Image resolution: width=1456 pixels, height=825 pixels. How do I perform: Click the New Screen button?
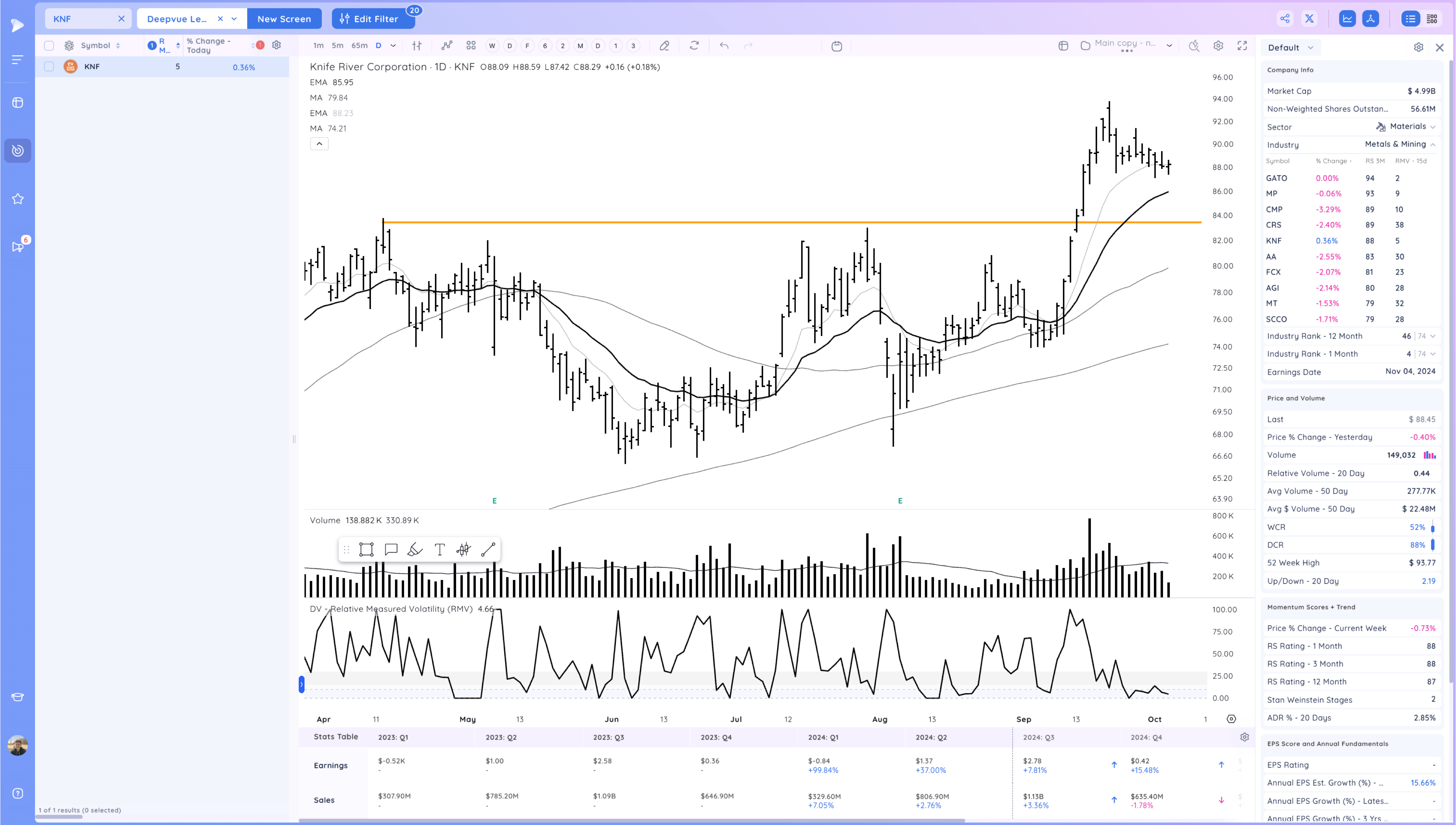point(284,19)
